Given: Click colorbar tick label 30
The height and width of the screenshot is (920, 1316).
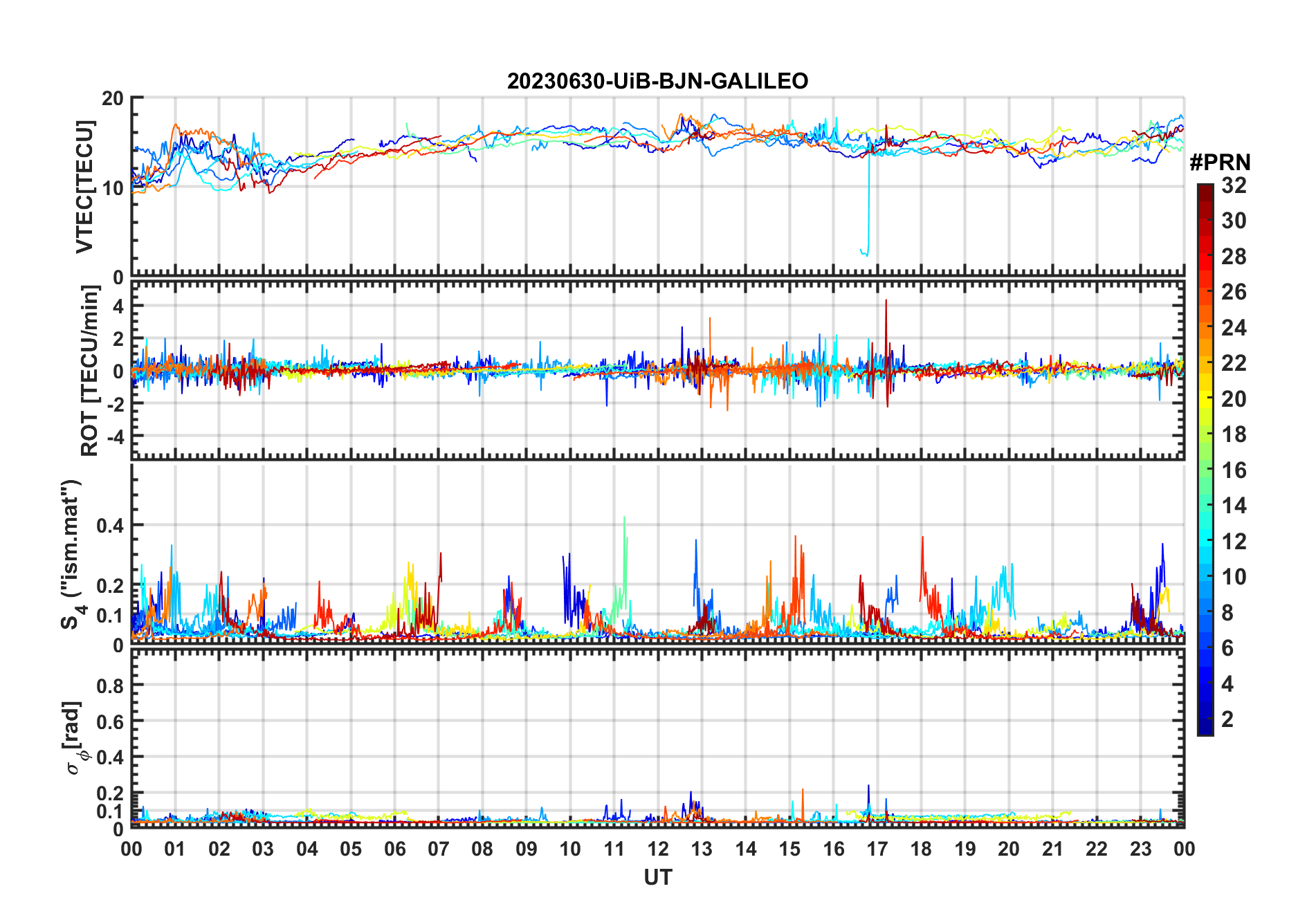Looking at the screenshot, I should 1234,221.
